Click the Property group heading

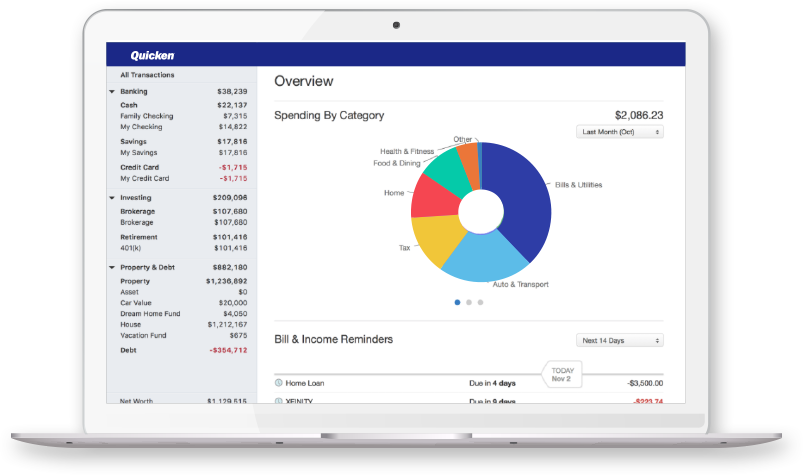(x=135, y=281)
